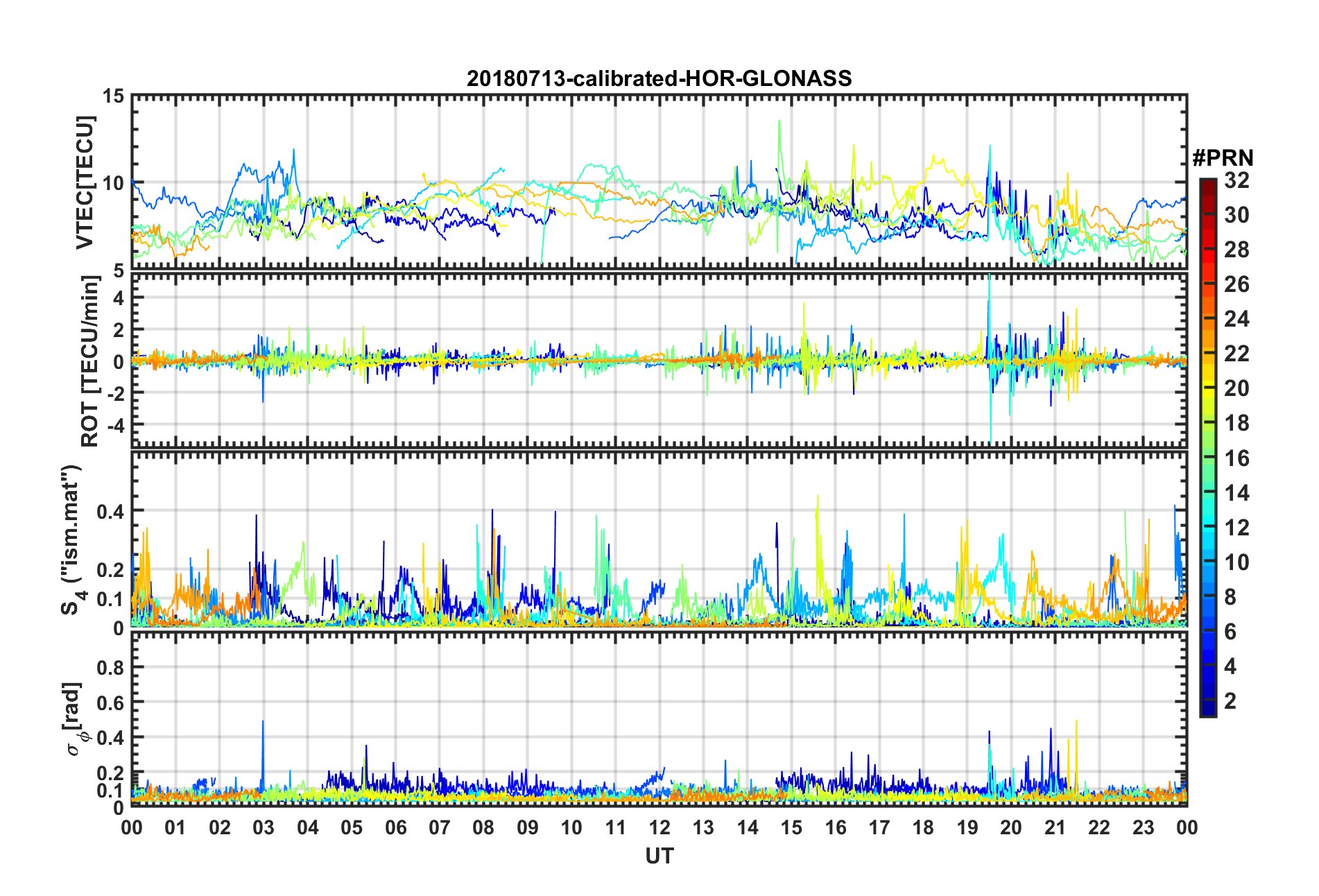Click the sigma phi [rad] axis label
This screenshot has width=1319, height=896.
point(74,719)
